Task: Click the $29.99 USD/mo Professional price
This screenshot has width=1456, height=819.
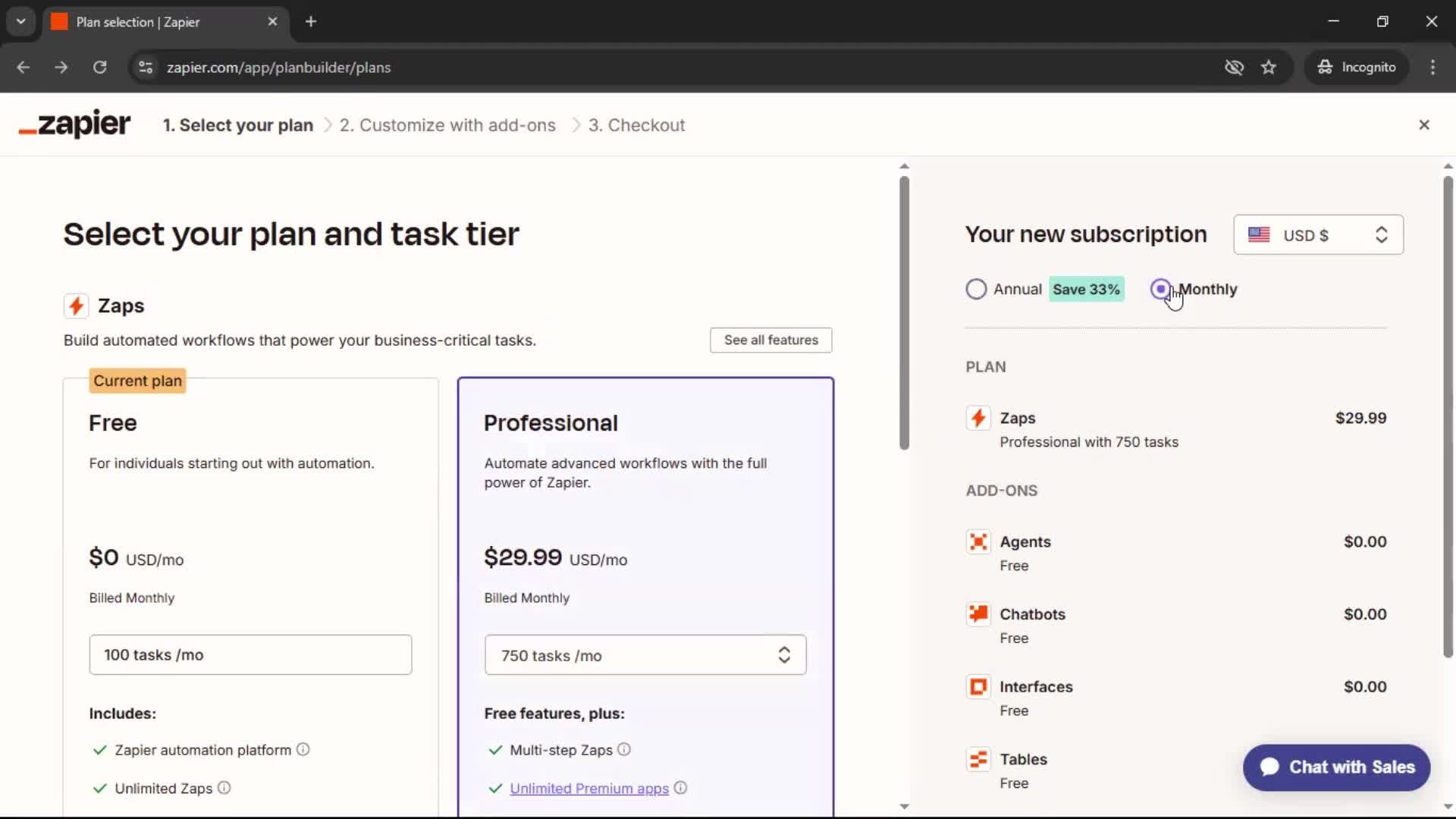Action: [556, 557]
